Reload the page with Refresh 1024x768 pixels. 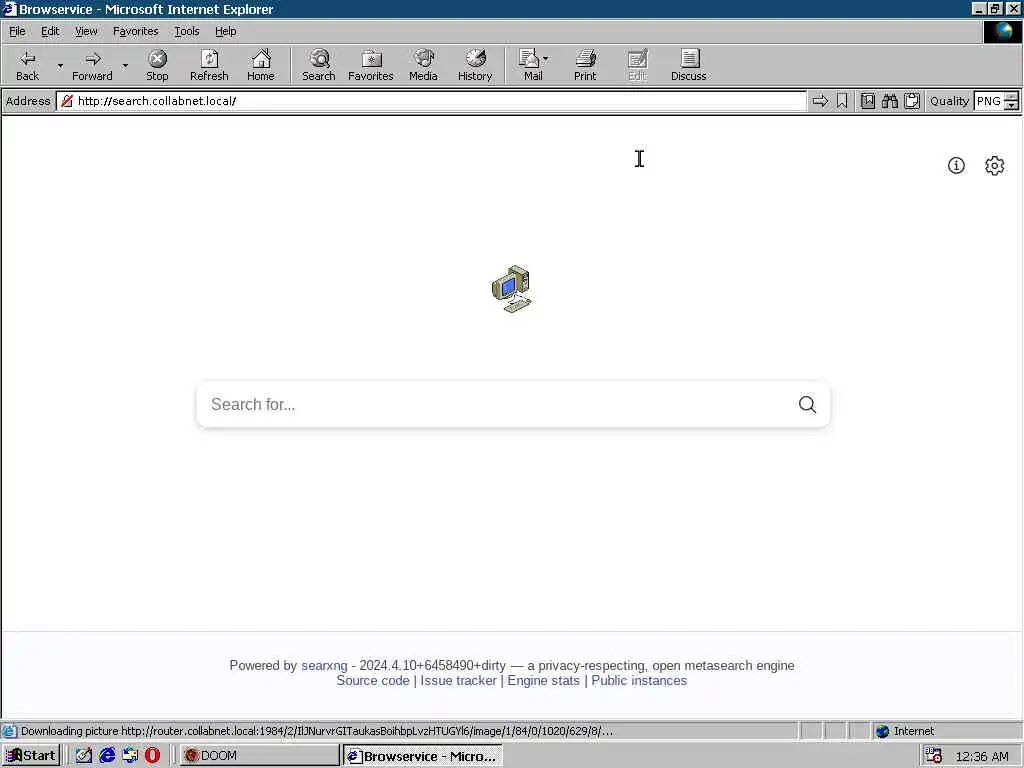click(x=209, y=65)
